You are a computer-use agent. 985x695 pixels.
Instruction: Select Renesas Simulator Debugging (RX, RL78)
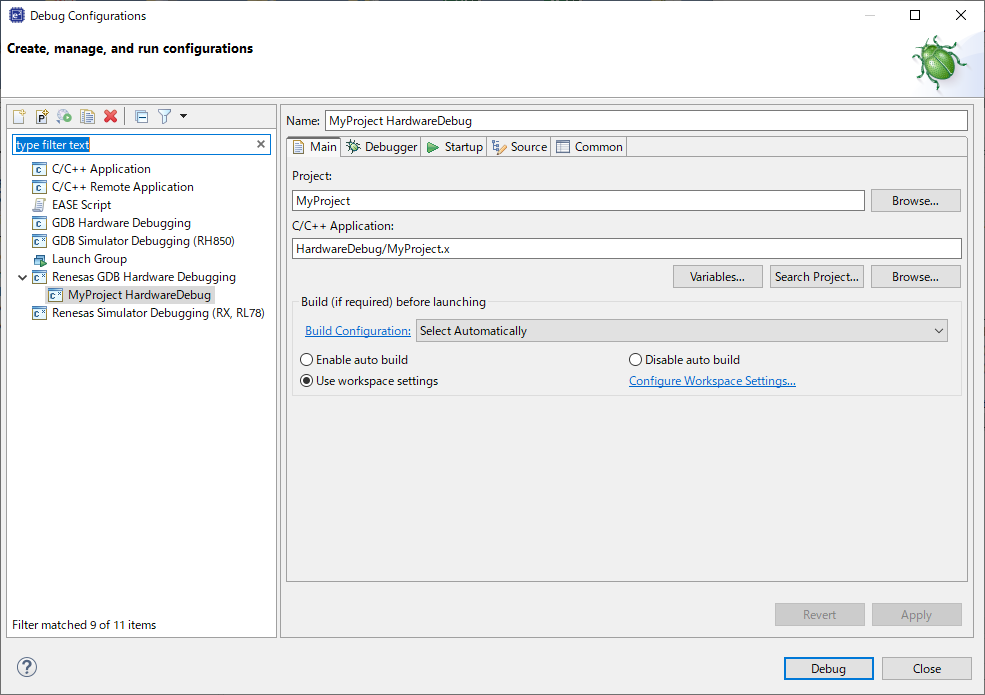[158, 313]
